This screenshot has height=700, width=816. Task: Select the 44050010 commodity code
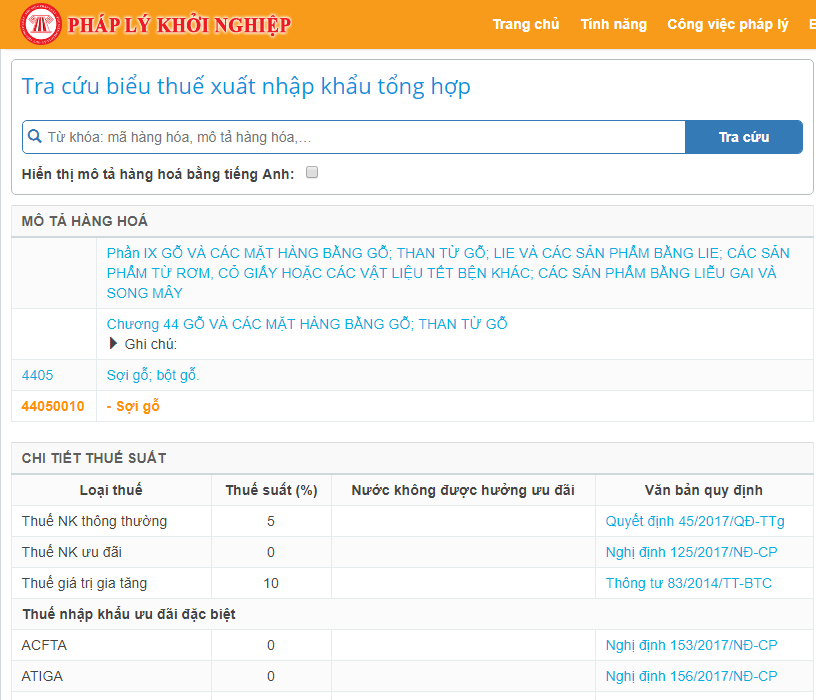(x=53, y=406)
